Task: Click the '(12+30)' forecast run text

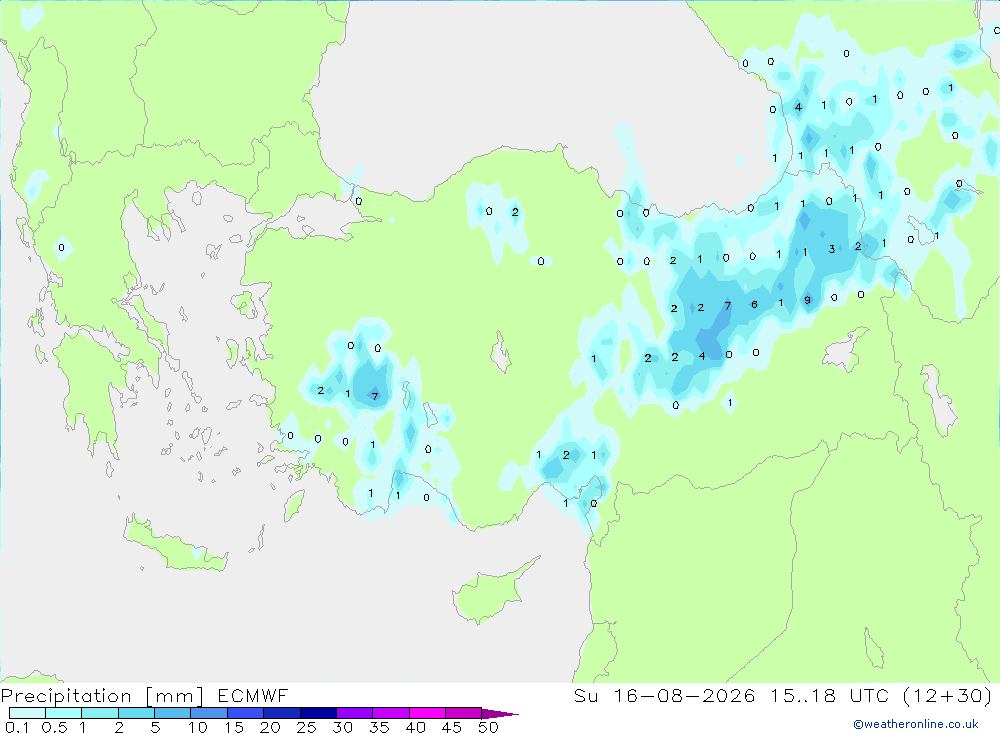Action: tap(948, 695)
